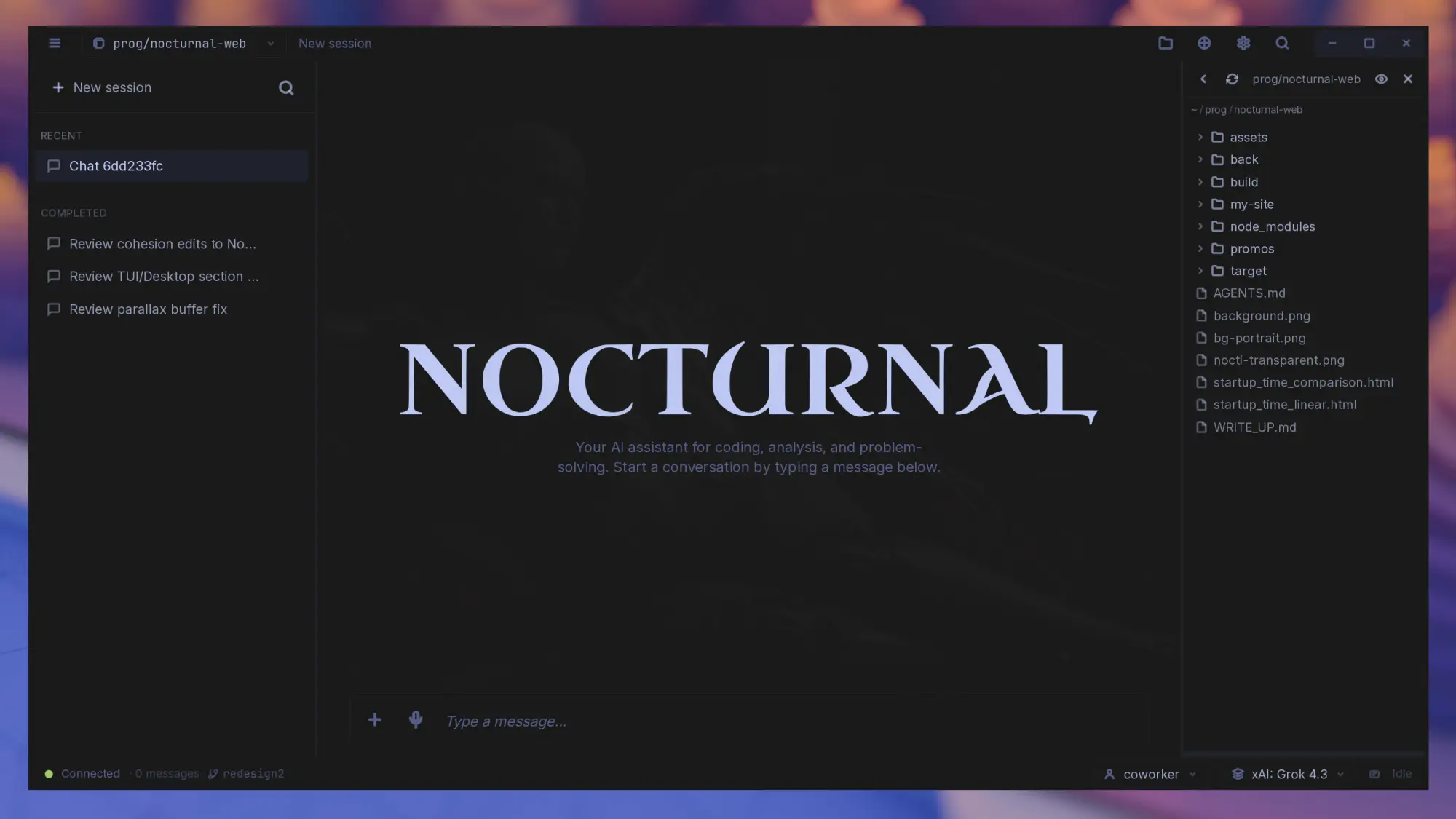Click the 0 messages status text

tap(167, 774)
